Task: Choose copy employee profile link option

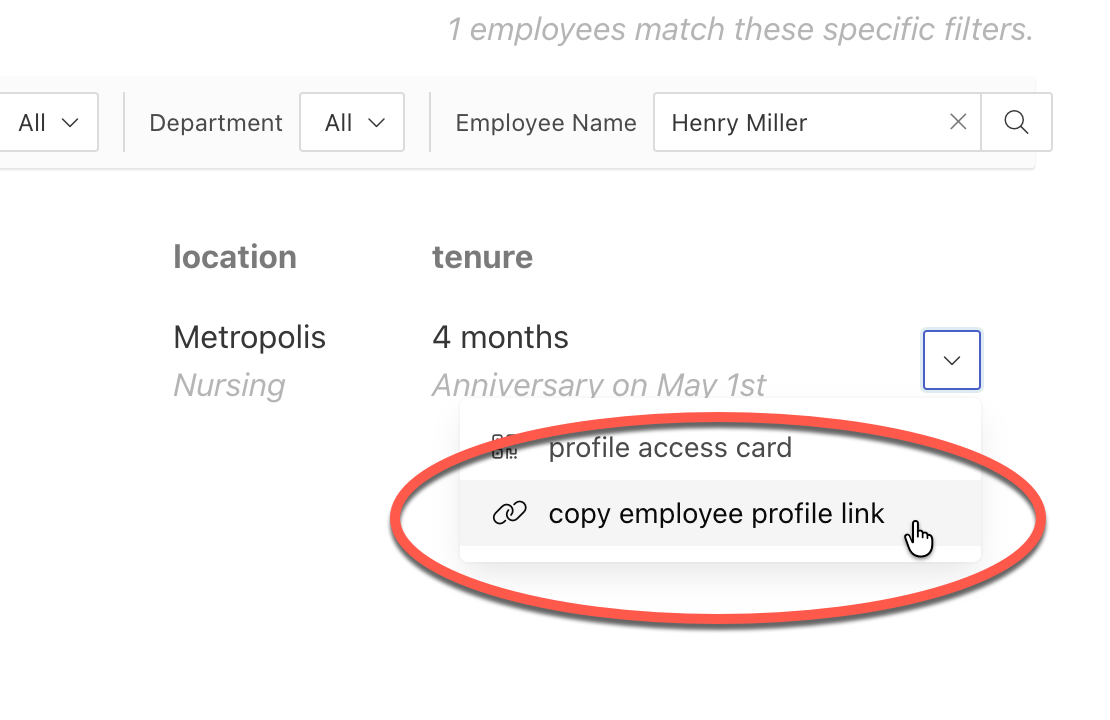Action: (721, 513)
